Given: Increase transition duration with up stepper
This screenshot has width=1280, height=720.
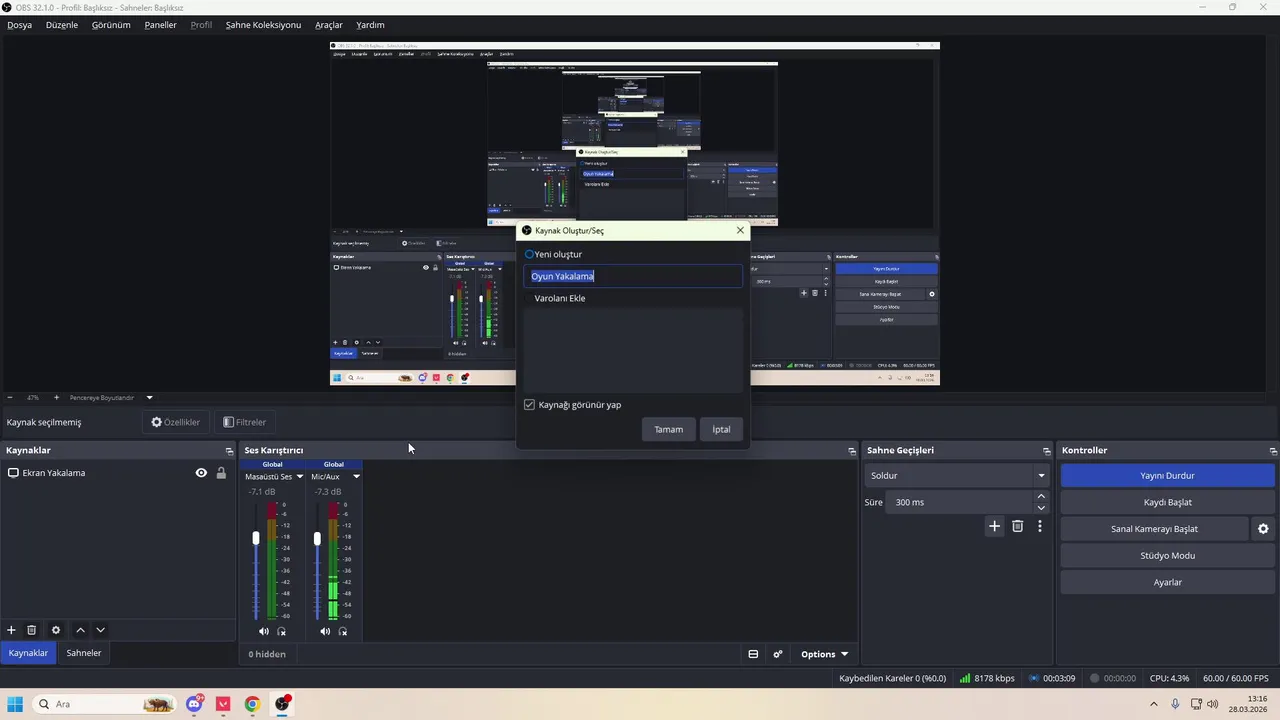Looking at the screenshot, I should tap(1041, 496).
